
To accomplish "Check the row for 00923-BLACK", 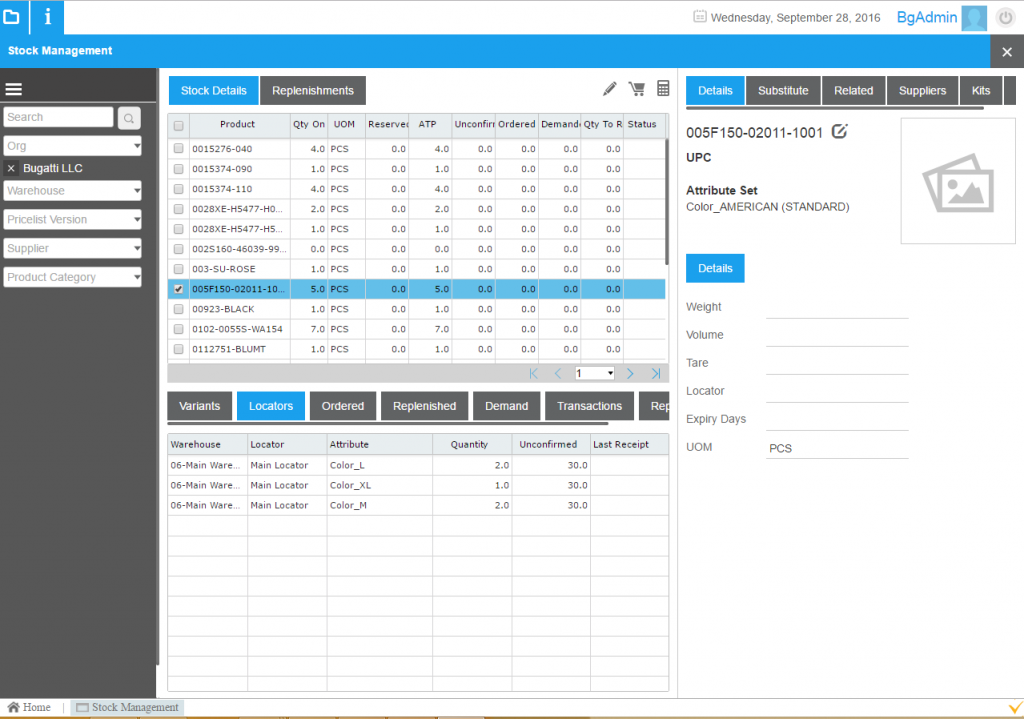I will point(178,310).
